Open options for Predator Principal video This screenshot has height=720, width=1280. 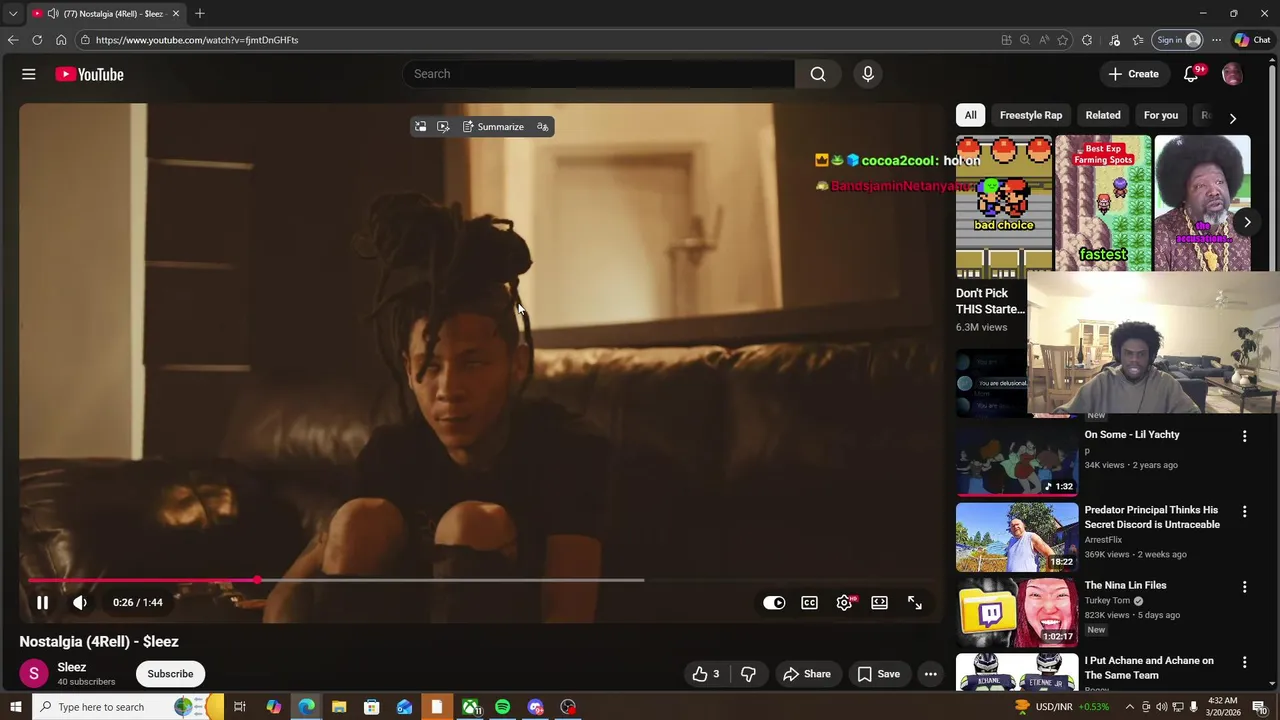pyautogui.click(x=1244, y=511)
